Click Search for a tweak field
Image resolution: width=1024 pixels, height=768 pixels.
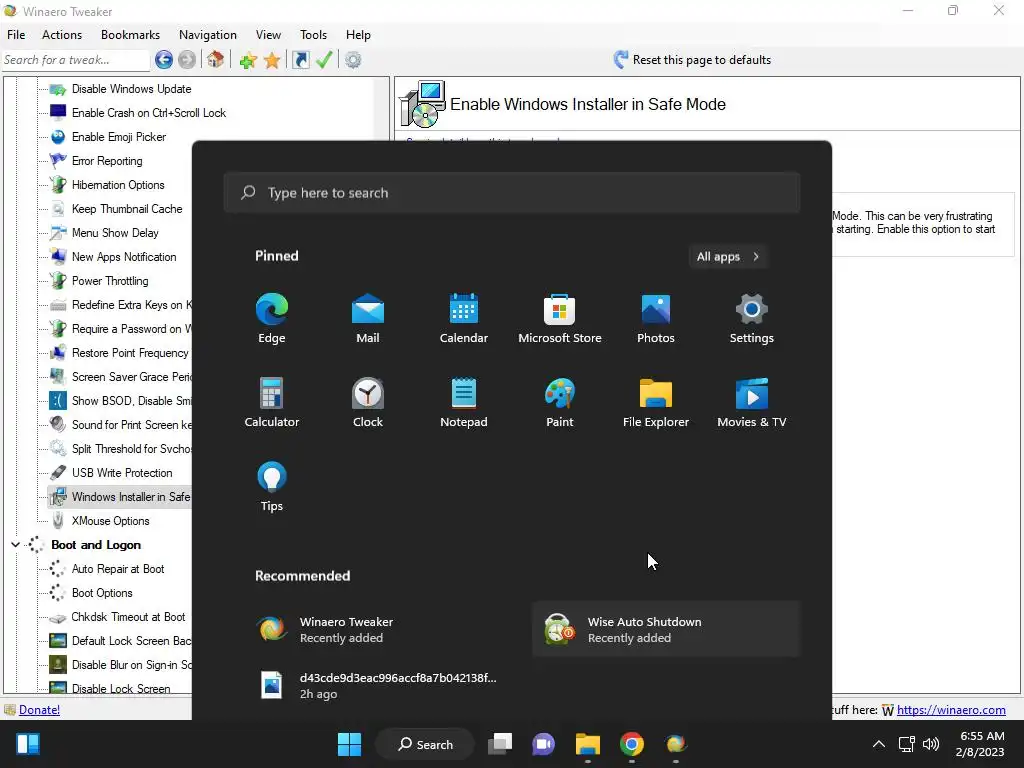pyautogui.click(x=76, y=60)
